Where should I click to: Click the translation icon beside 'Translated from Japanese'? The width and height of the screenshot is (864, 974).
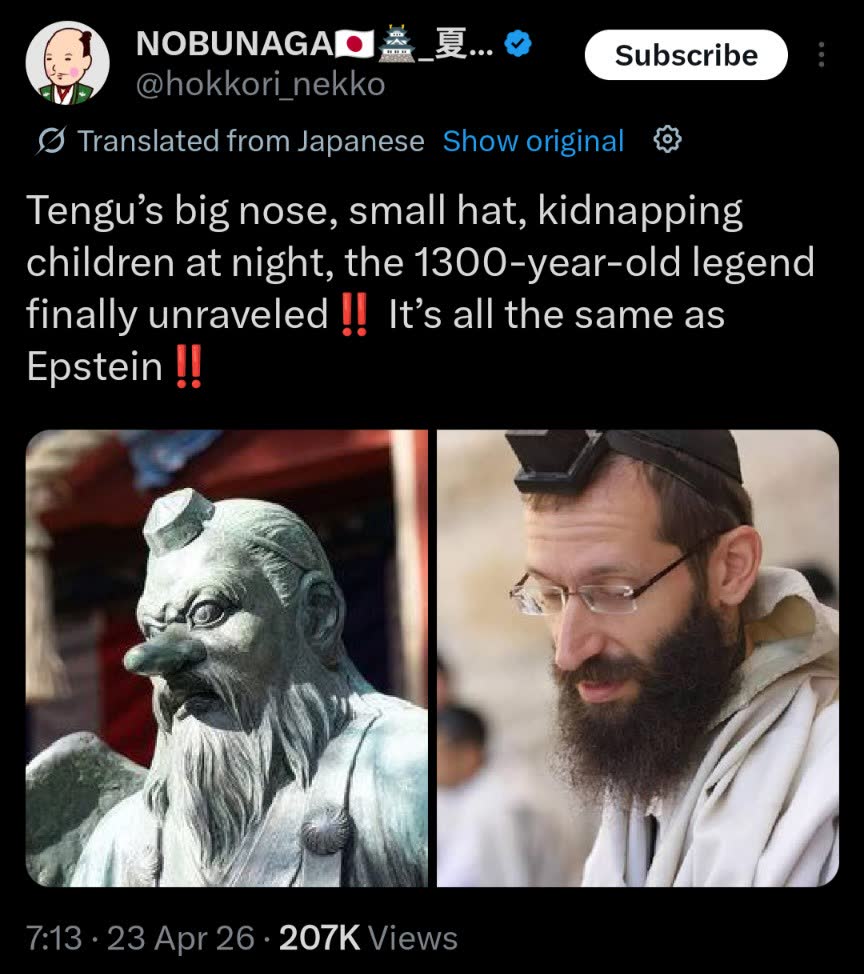51,141
